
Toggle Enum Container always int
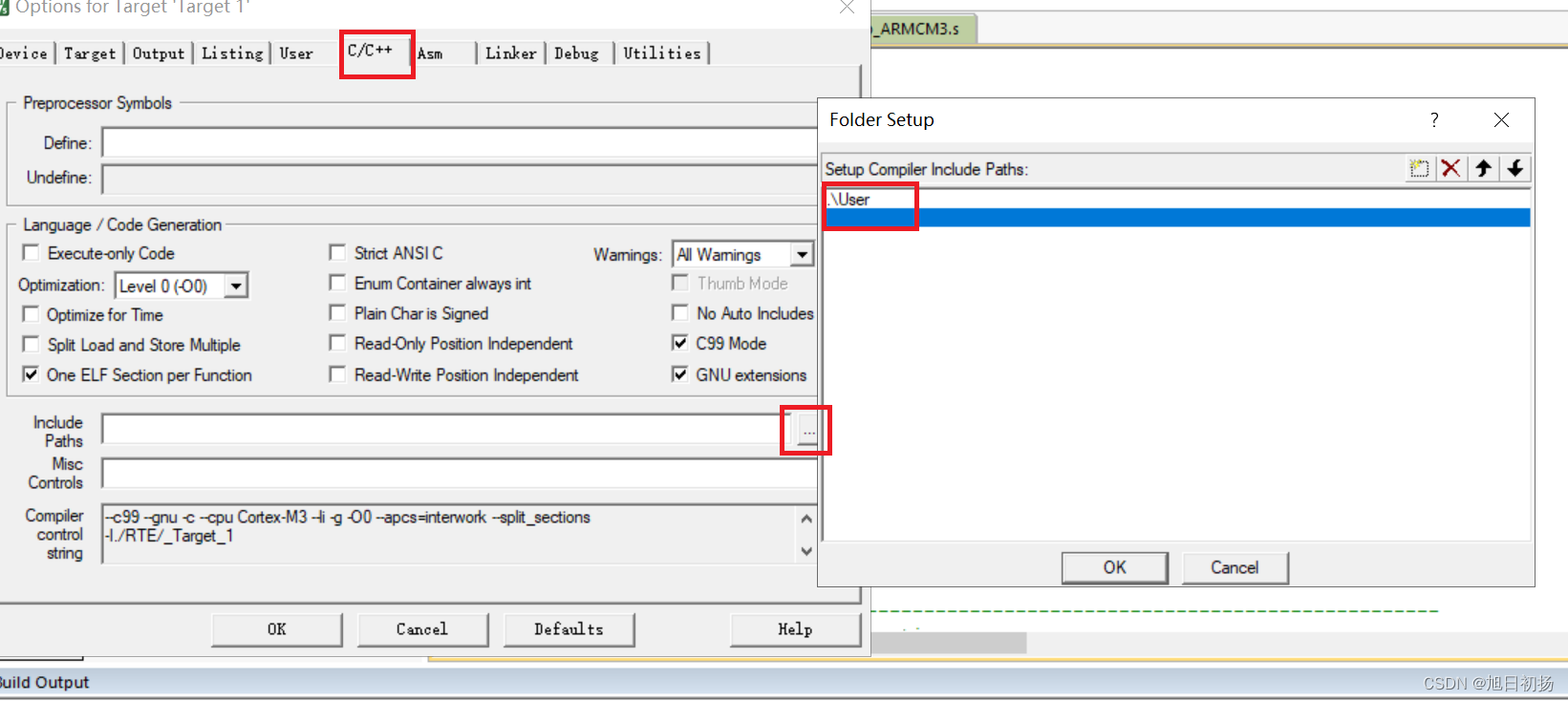click(337, 283)
